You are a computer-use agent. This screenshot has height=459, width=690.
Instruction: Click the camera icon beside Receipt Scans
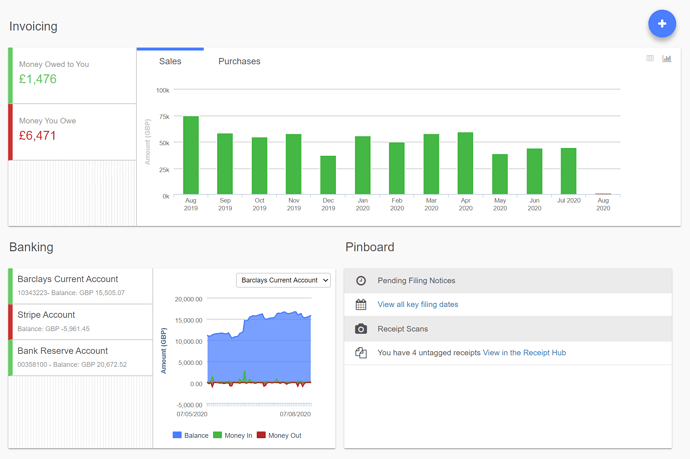tap(361, 329)
